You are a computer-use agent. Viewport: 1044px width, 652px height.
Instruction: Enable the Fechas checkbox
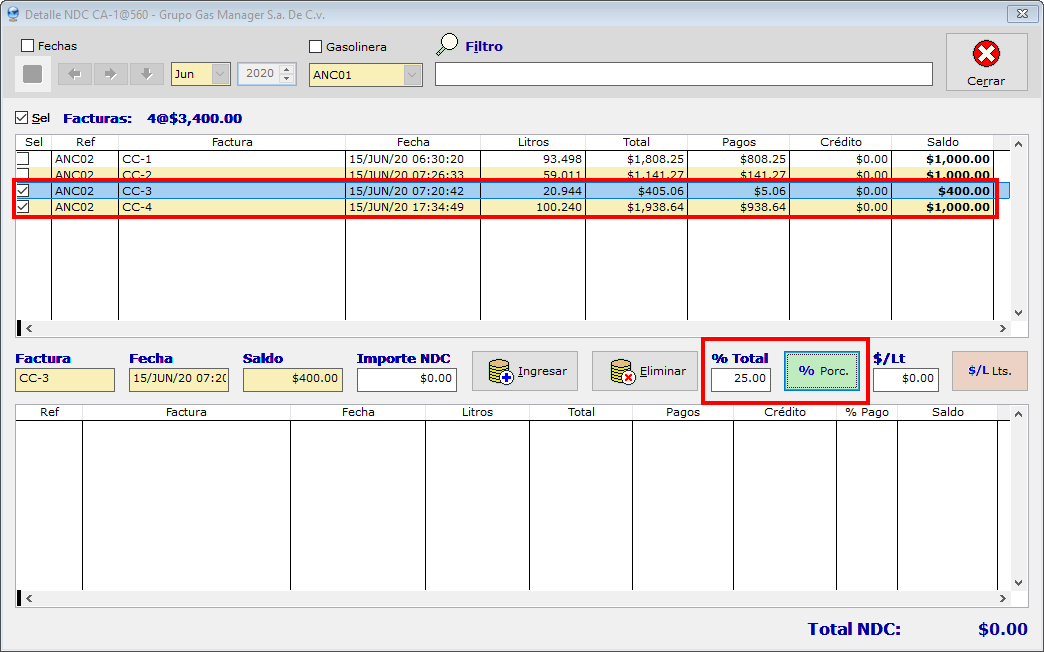(x=28, y=46)
